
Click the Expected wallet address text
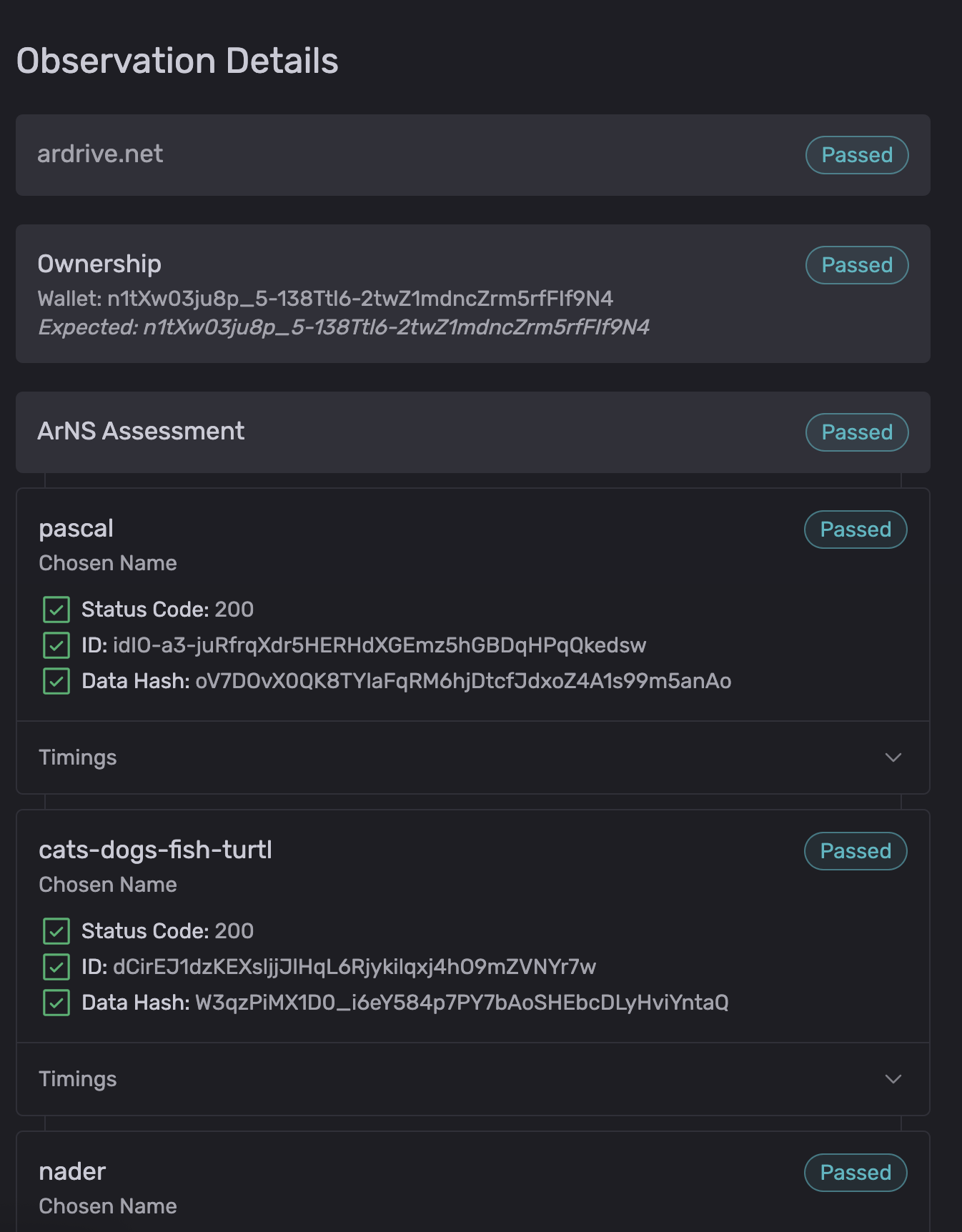[396, 327]
